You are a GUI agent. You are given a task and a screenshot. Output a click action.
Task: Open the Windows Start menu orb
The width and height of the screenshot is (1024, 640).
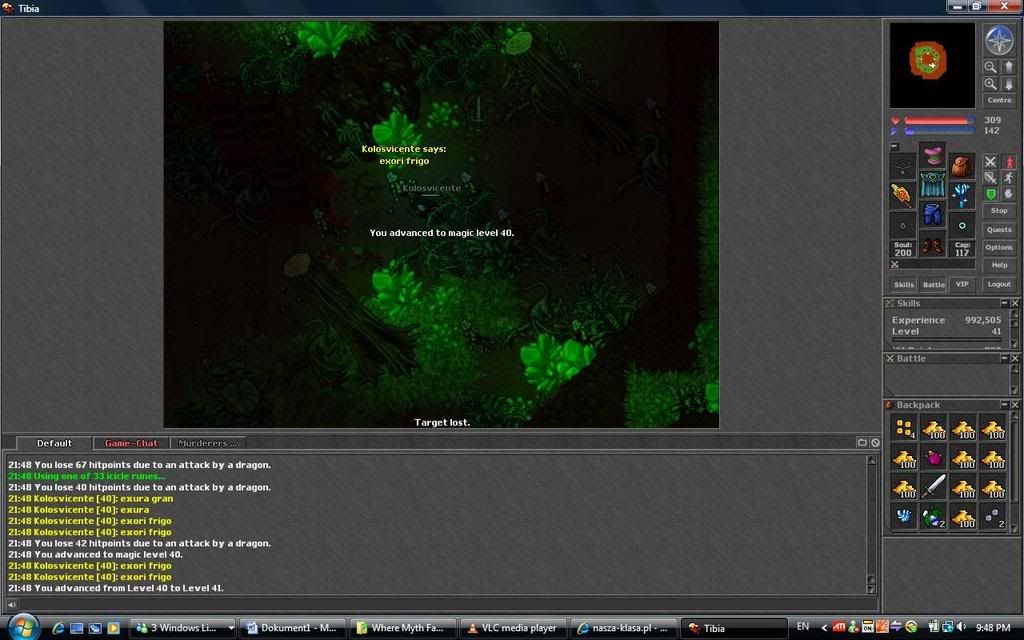pyautogui.click(x=24, y=627)
